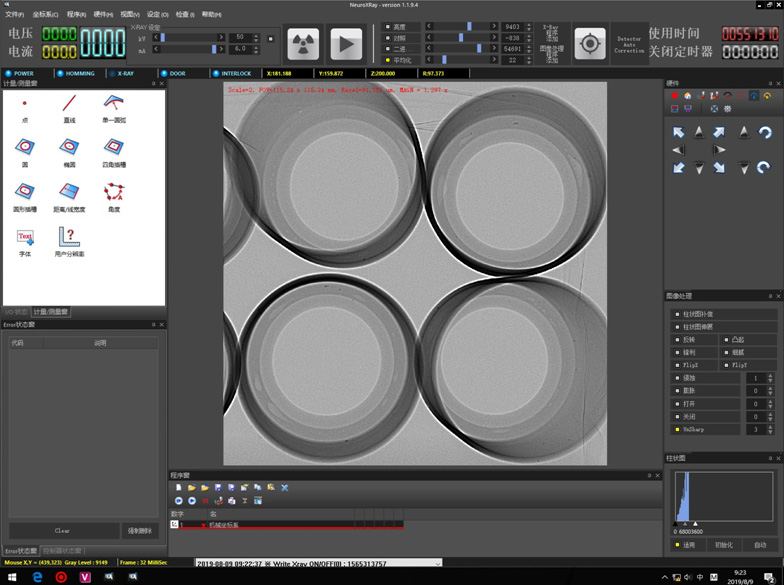Switch to the 计量/测量窗 tab

click(x=51, y=312)
